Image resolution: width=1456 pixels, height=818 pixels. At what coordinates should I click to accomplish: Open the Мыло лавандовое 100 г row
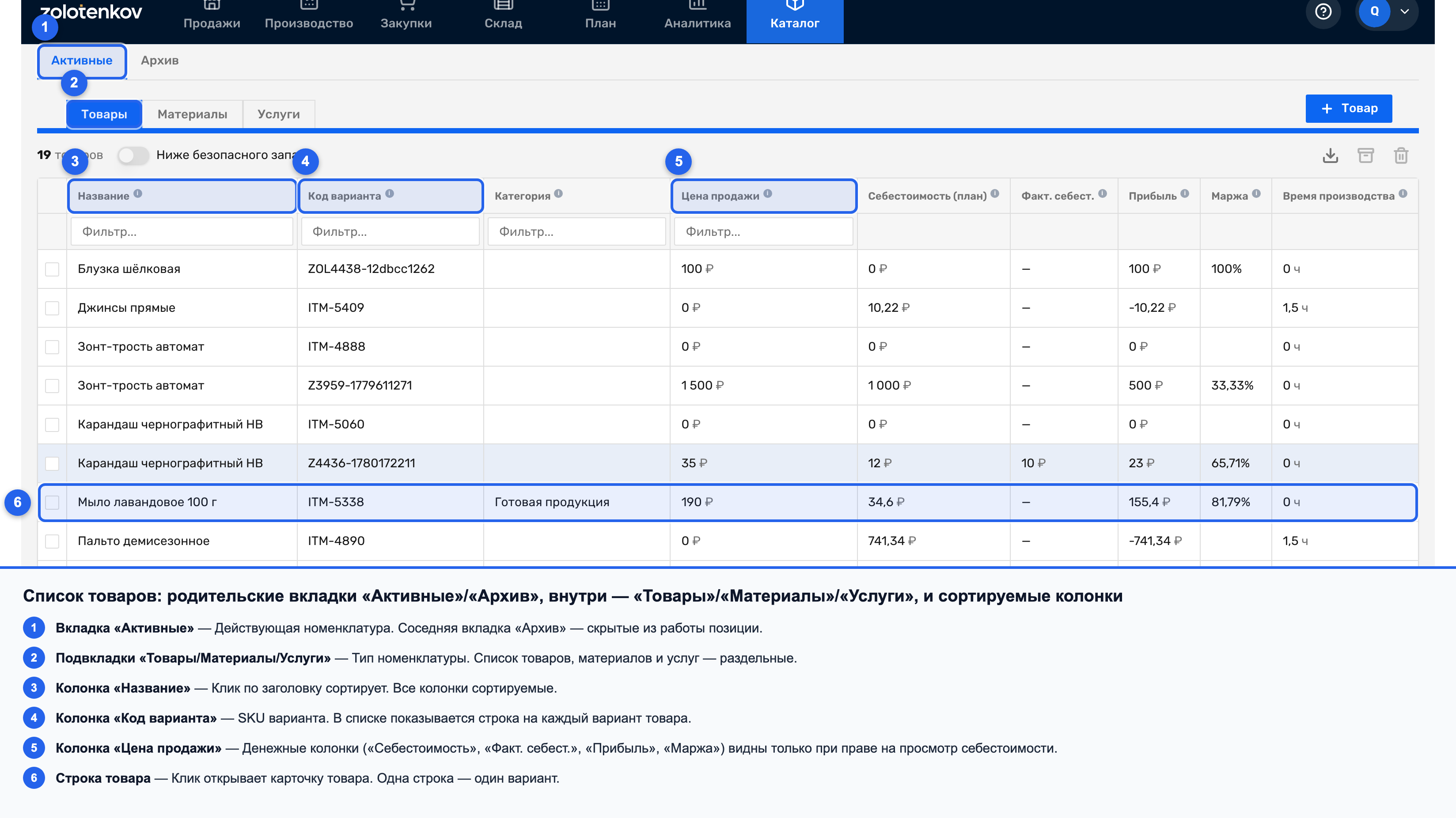pos(728,503)
